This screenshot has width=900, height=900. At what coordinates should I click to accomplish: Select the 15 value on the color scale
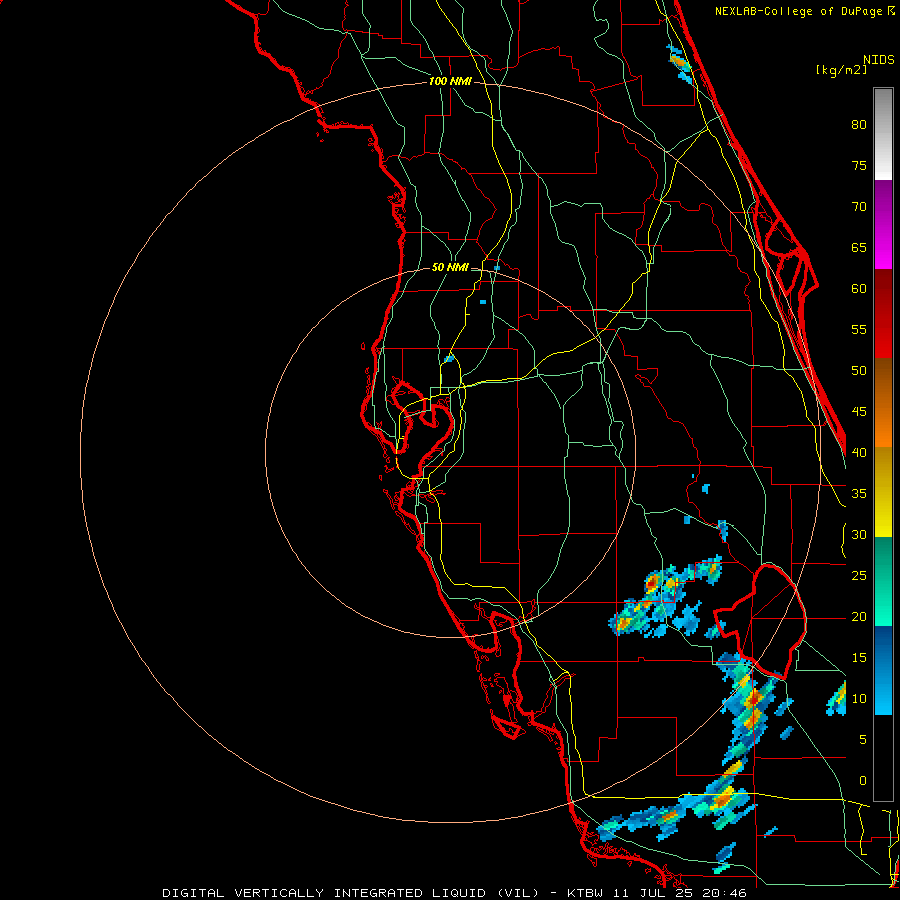(x=859, y=658)
